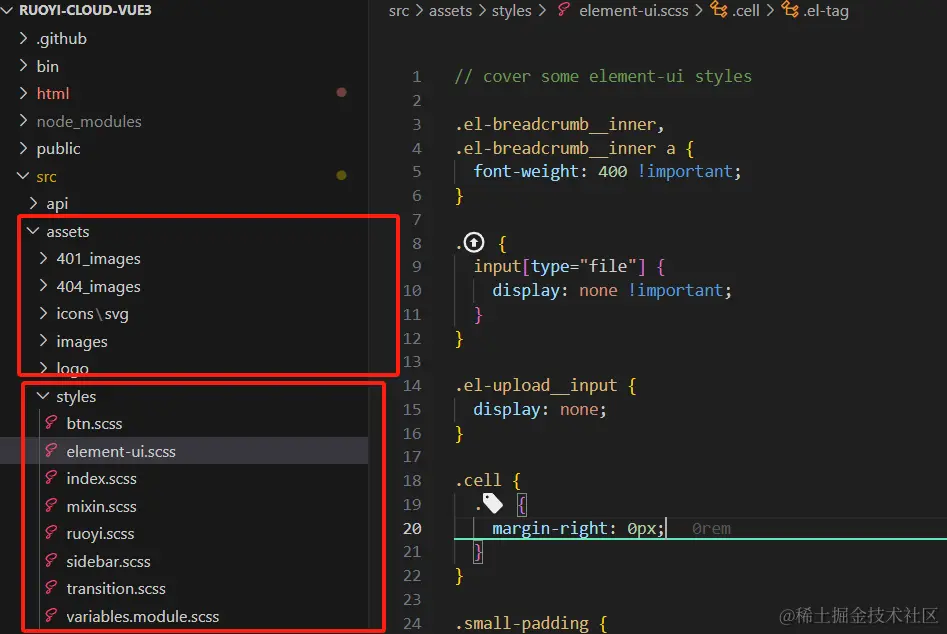Click the '// cover some element-ui styles' comment
947x634 pixels.
(x=603, y=76)
